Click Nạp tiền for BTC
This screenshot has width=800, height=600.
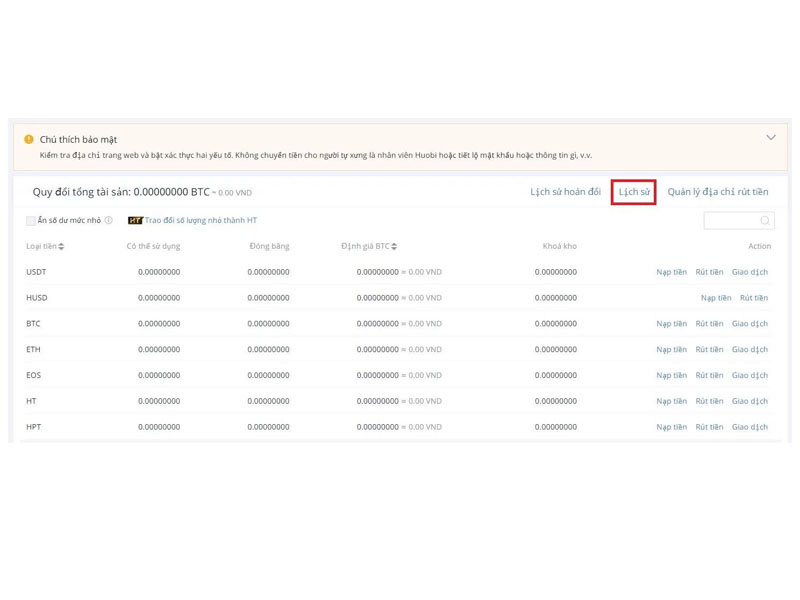[671, 323]
